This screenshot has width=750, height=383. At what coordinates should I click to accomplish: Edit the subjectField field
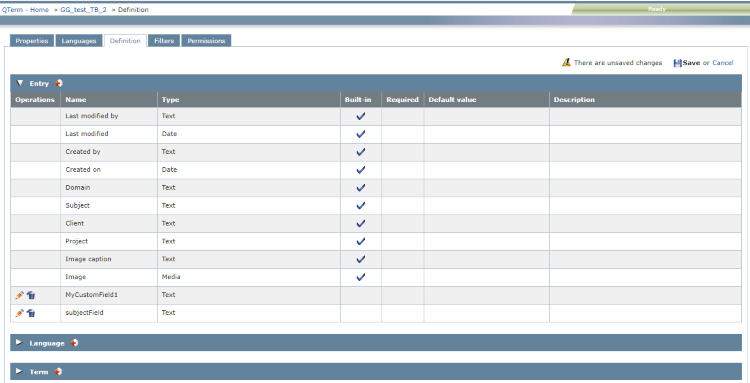pyautogui.click(x=20, y=313)
